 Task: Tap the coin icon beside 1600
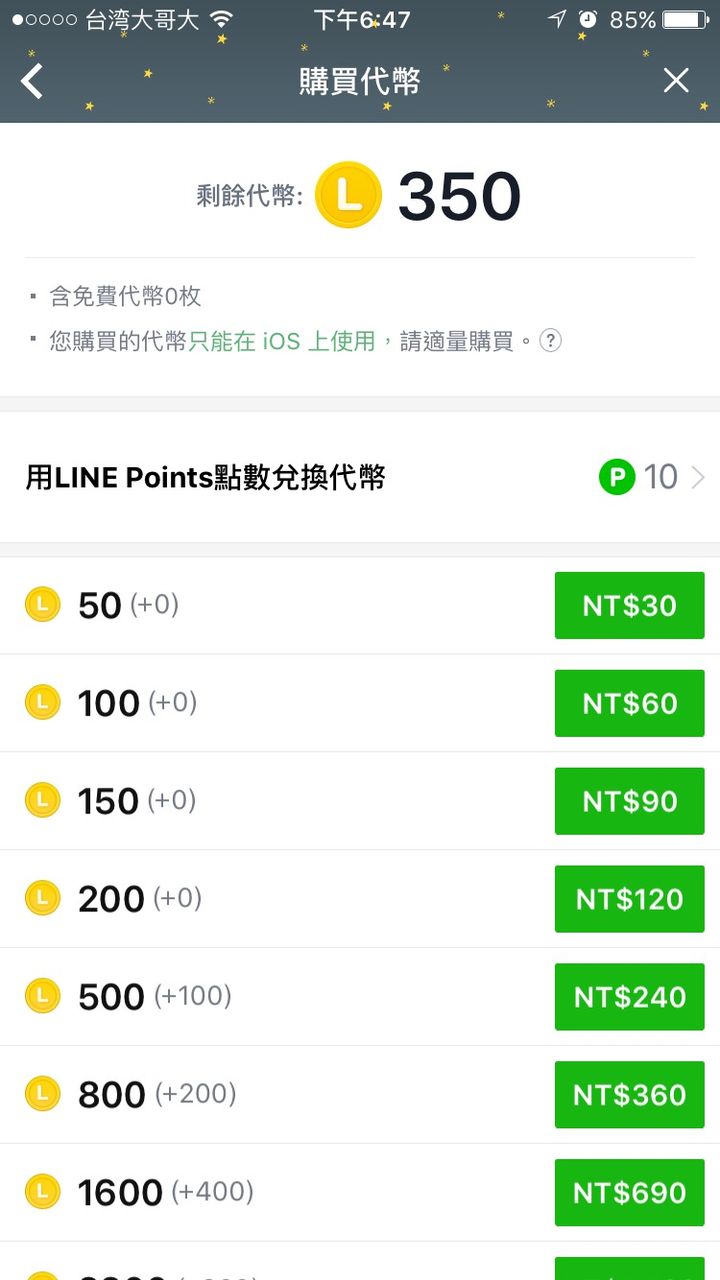coord(42,1191)
